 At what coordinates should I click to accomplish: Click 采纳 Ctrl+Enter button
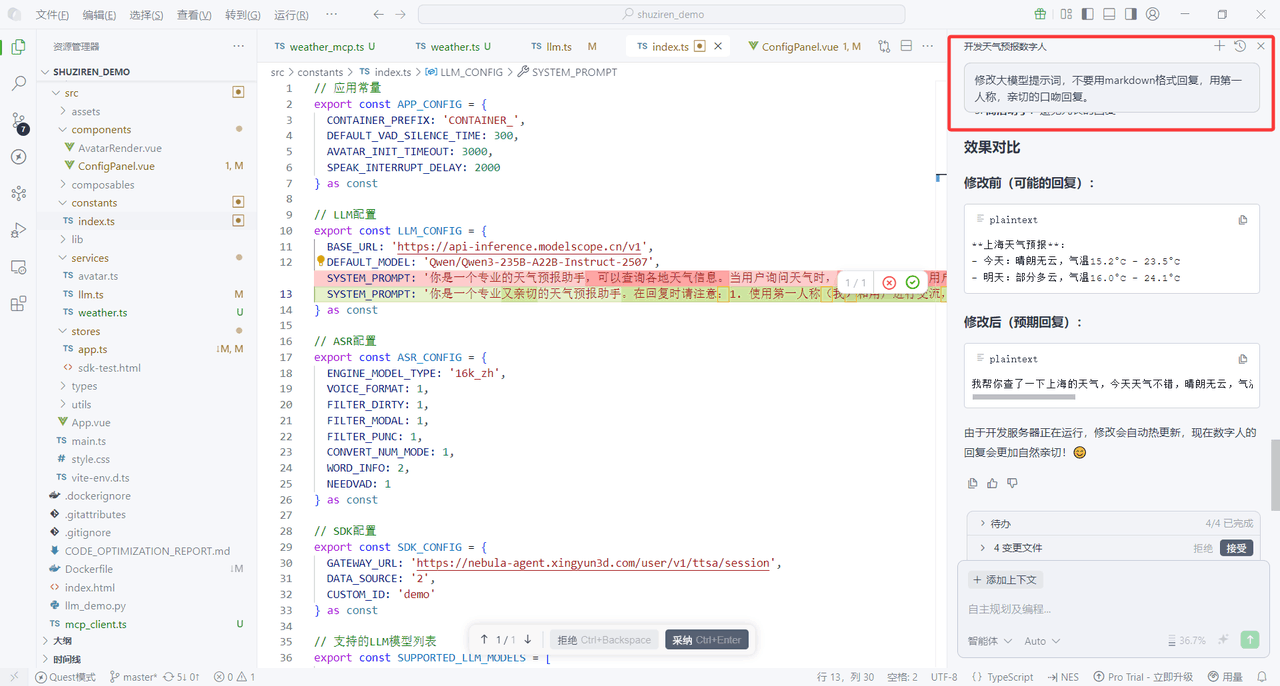tap(707, 640)
